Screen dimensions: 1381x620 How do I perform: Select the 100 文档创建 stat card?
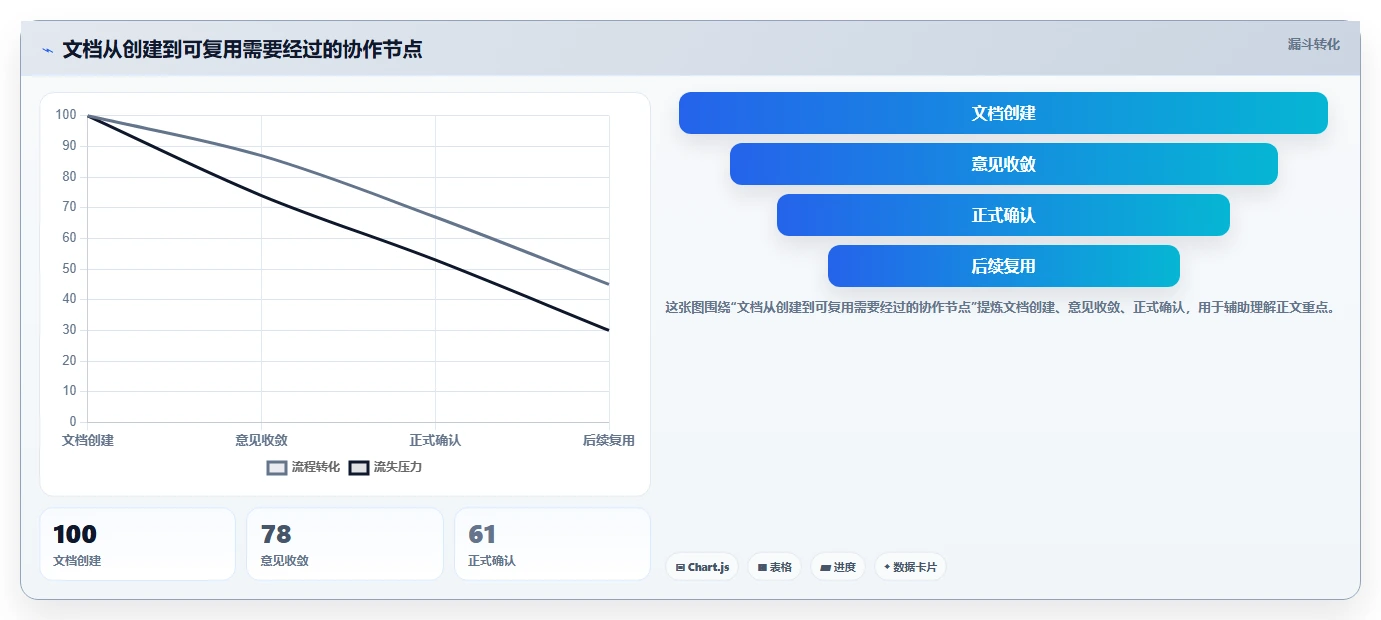pos(138,544)
